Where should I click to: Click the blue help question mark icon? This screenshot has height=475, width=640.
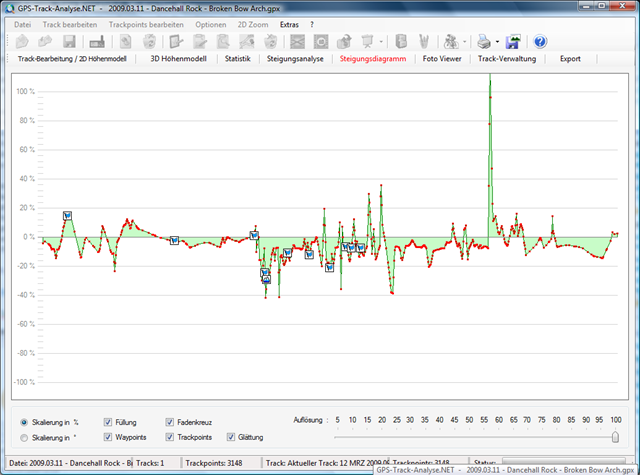click(541, 42)
